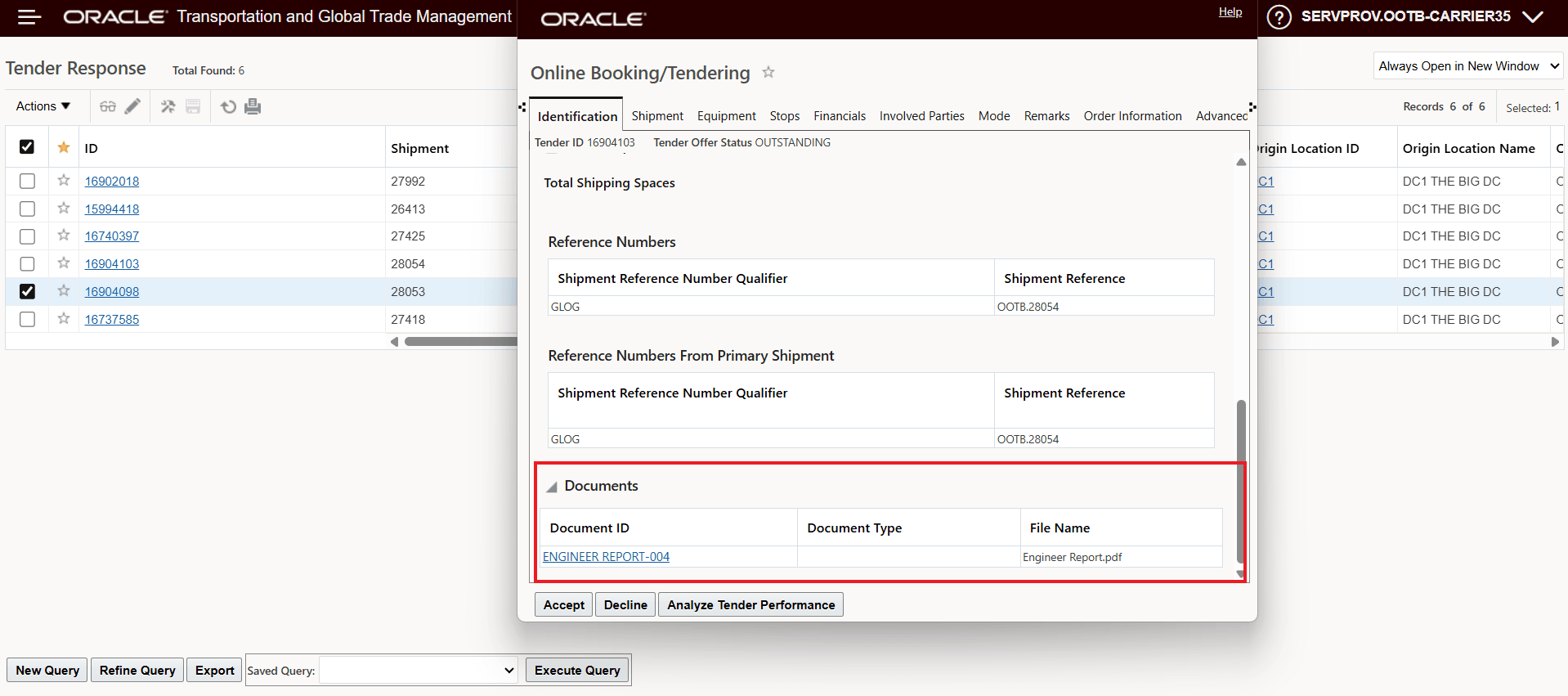This screenshot has height=696, width=1568.
Task: Click the Refresh icon in toolbar
Action: [x=229, y=106]
